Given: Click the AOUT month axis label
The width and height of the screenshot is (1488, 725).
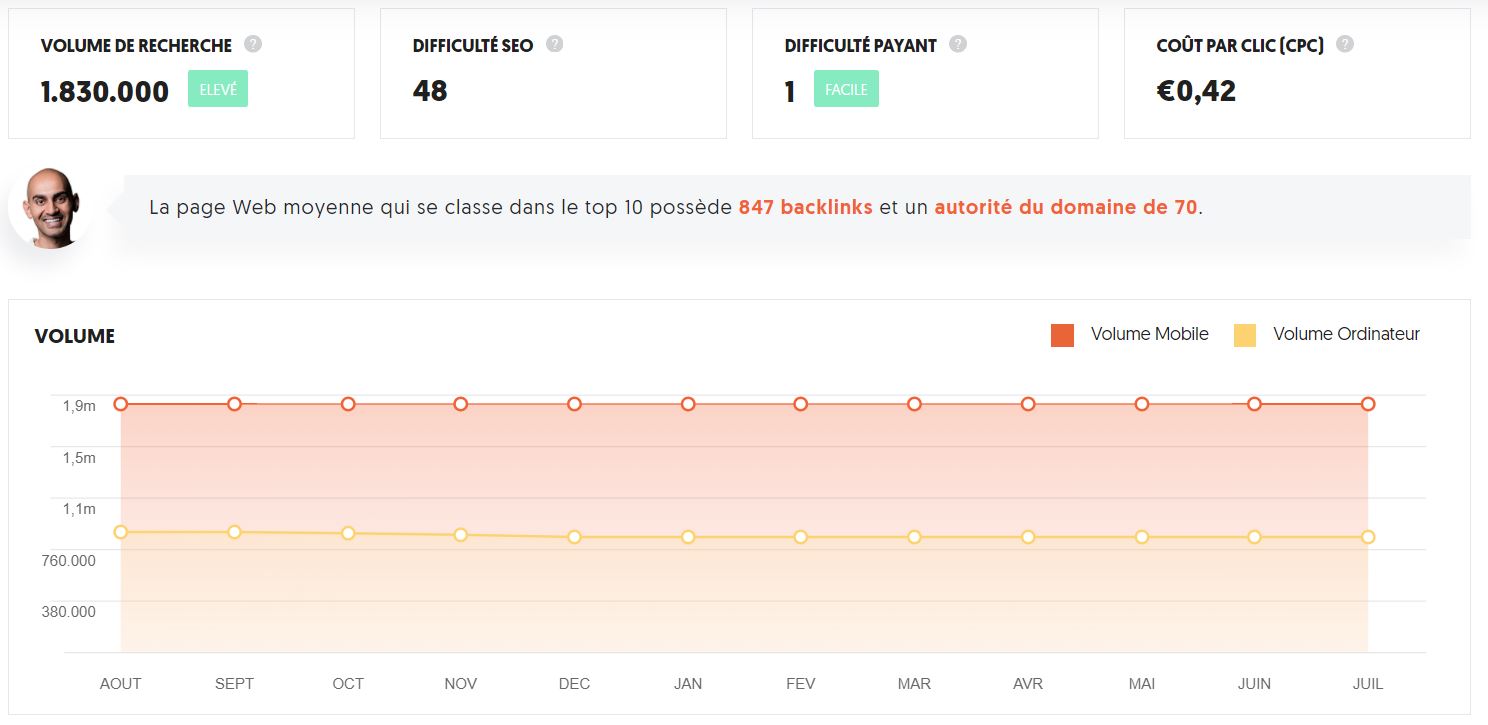Looking at the screenshot, I should coord(121,684).
